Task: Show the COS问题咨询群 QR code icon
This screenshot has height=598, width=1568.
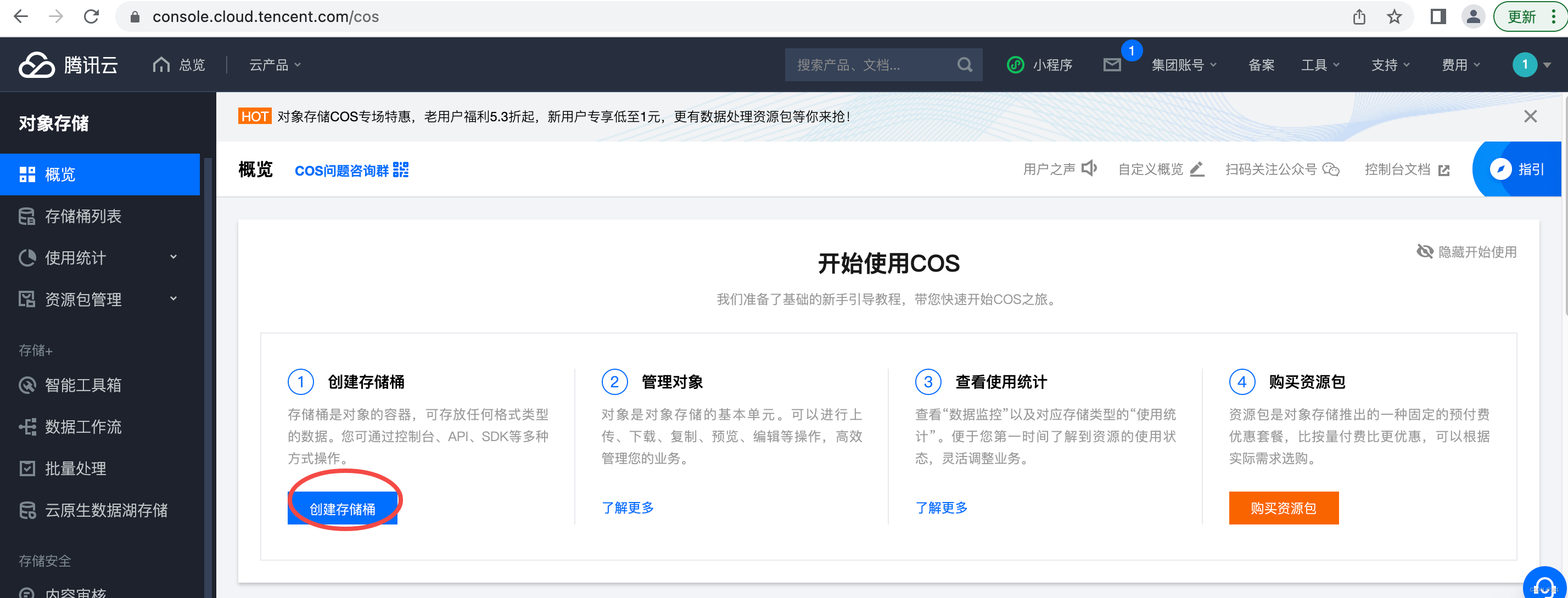Action: click(401, 170)
